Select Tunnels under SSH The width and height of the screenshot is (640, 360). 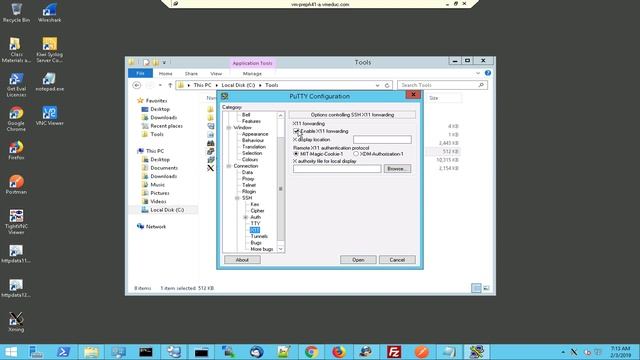tap(259, 236)
